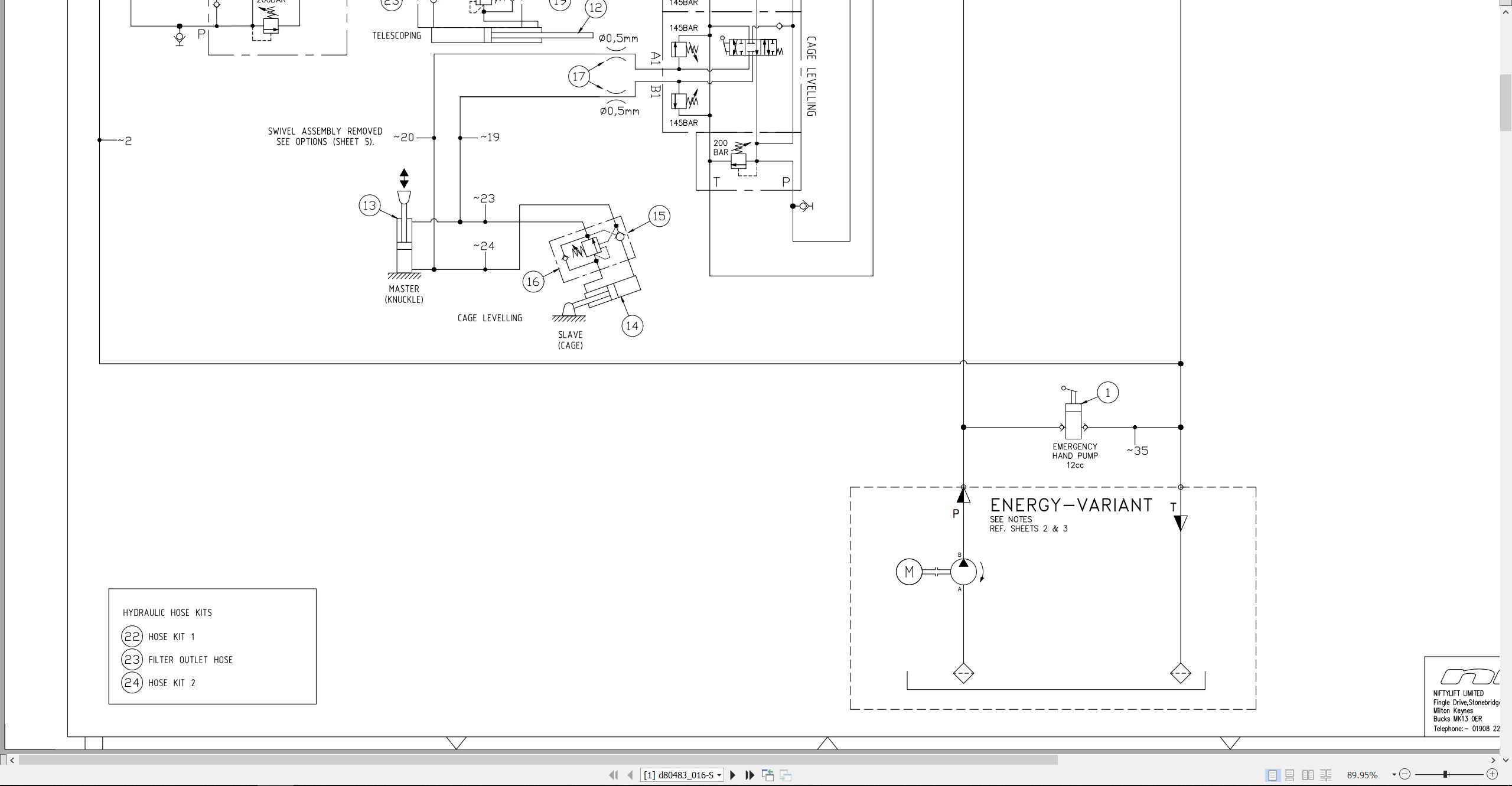Viewport: 1512px width, 786px height.
Task: Click the ~35 line reference label
Action: pos(1137,451)
